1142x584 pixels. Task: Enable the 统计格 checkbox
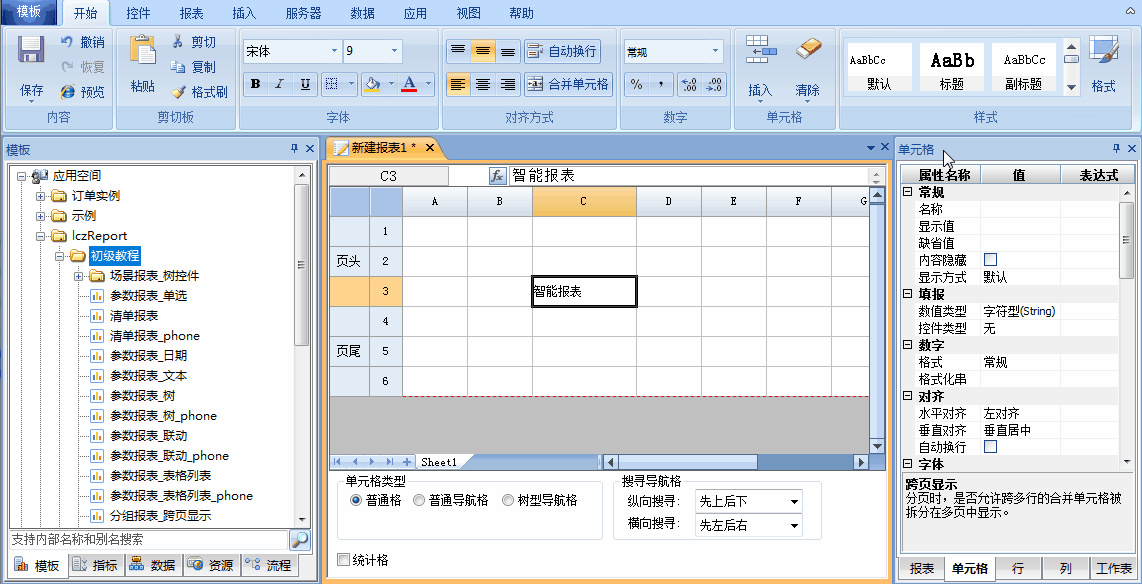tap(344, 560)
